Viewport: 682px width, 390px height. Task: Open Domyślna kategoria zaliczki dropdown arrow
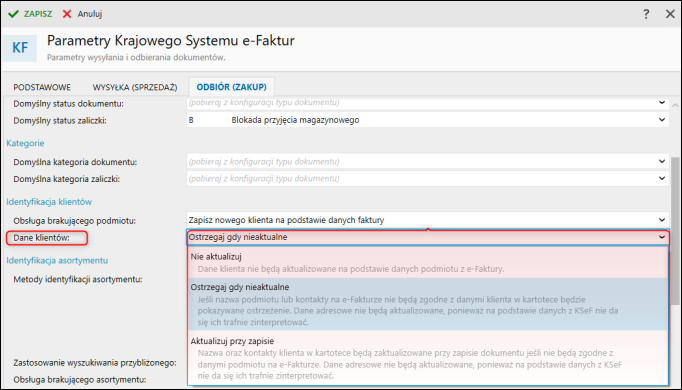(662, 178)
